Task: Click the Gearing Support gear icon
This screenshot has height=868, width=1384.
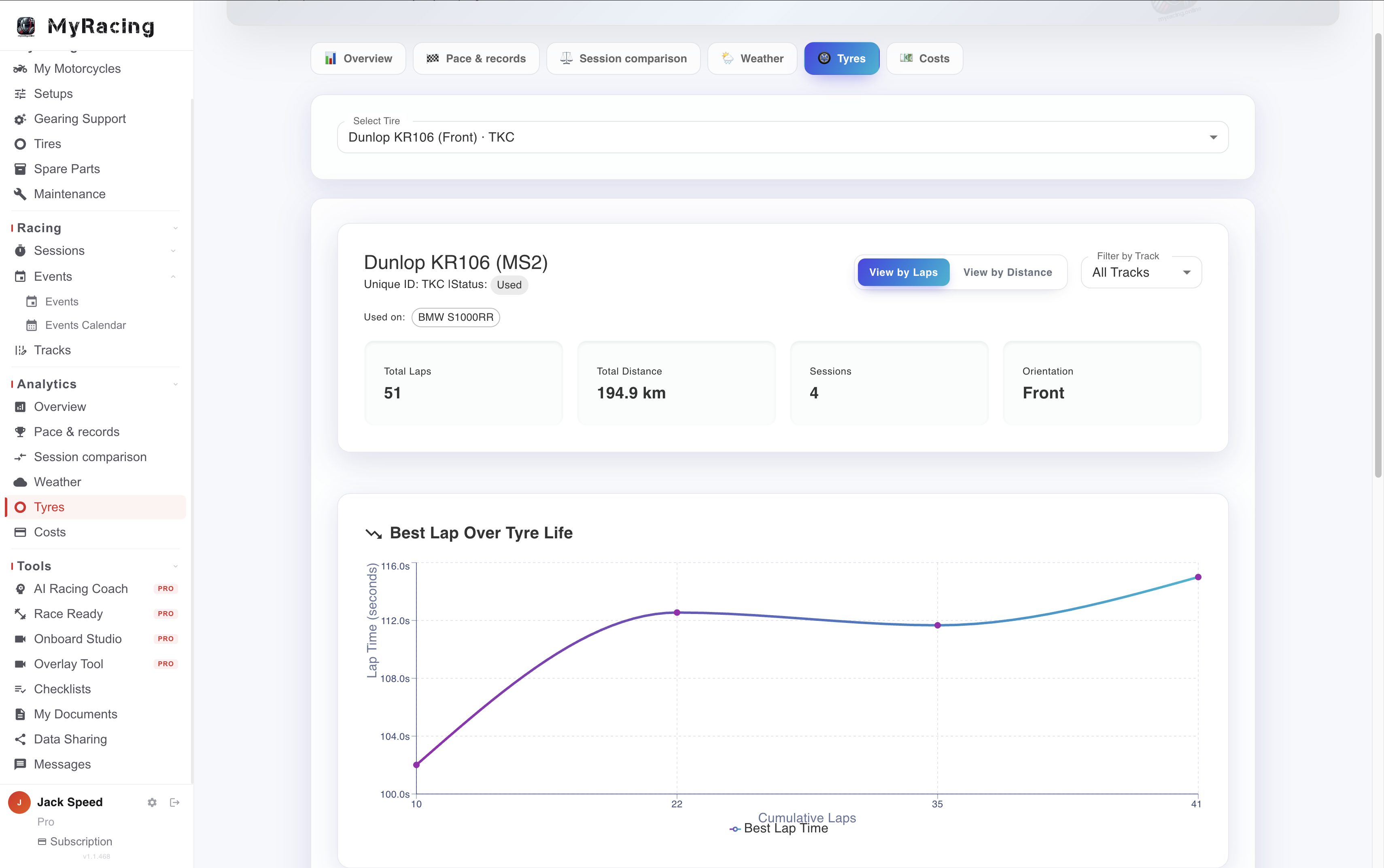Action: [x=20, y=119]
